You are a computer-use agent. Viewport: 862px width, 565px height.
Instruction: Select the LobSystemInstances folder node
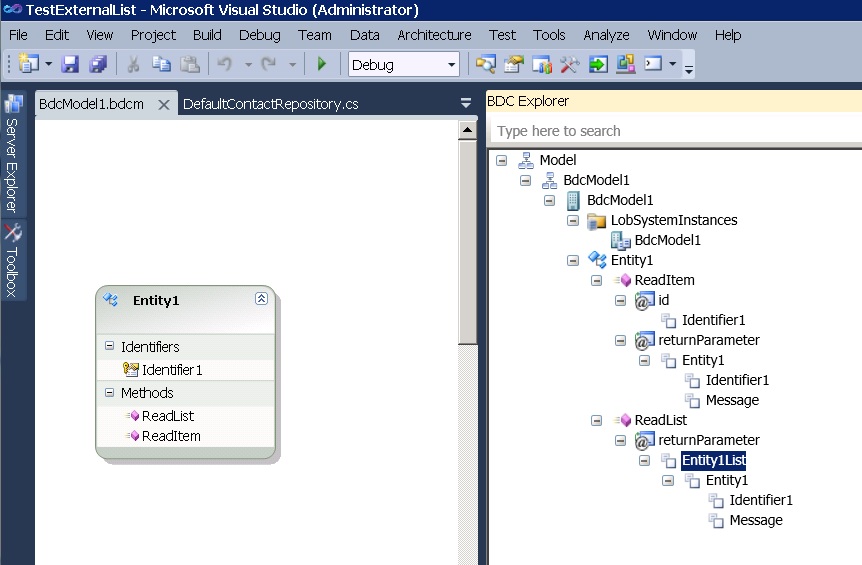(x=674, y=220)
